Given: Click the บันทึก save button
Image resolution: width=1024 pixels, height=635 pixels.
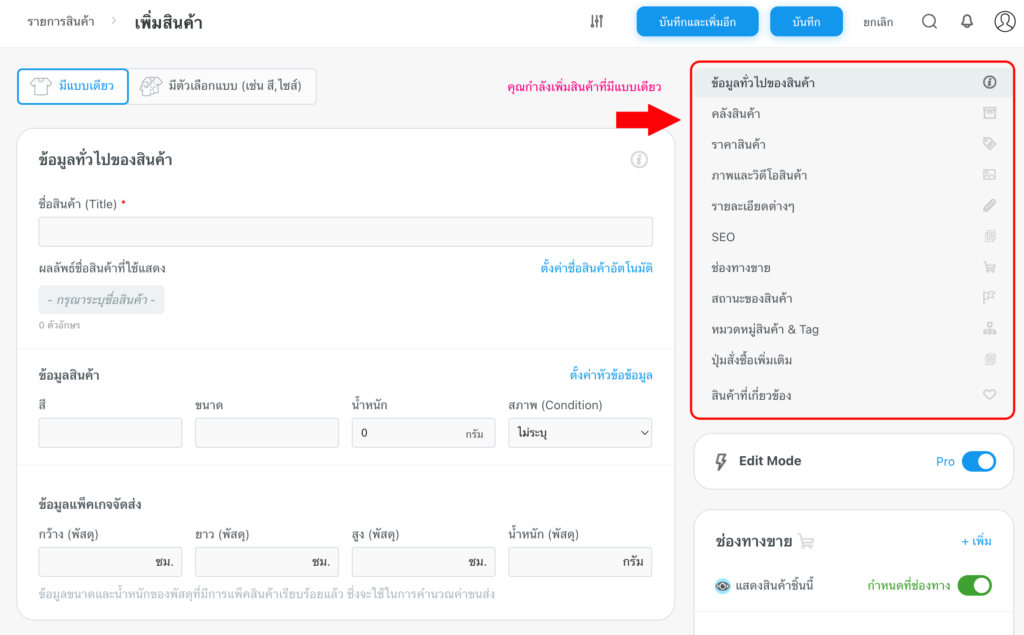Looking at the screenshot, I should click(x=806, y=21).
